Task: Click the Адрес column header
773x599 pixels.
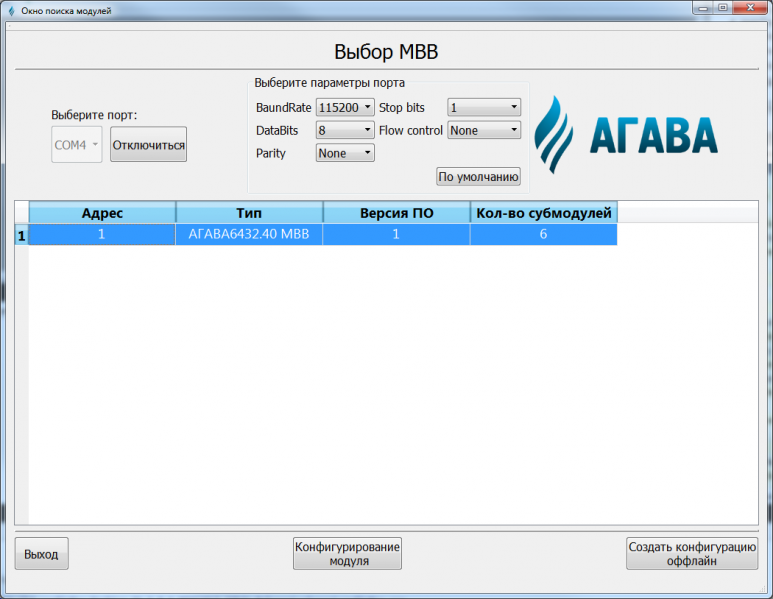Action: pyautogui.click(x=102, y=213)
